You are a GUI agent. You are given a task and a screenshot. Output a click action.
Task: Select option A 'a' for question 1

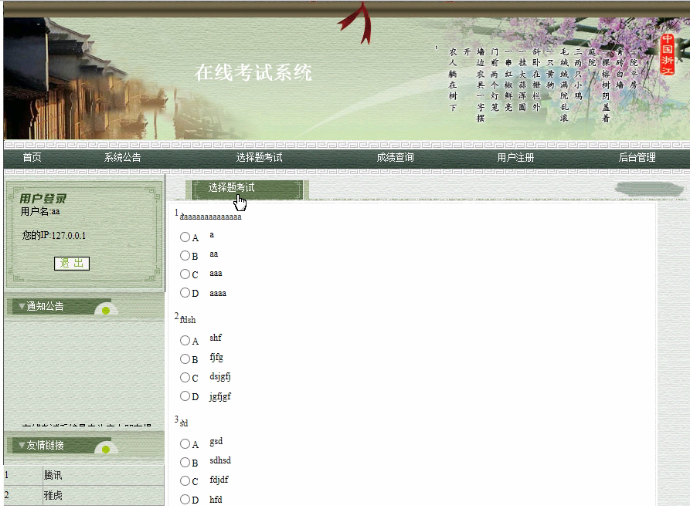pos(185,237)
